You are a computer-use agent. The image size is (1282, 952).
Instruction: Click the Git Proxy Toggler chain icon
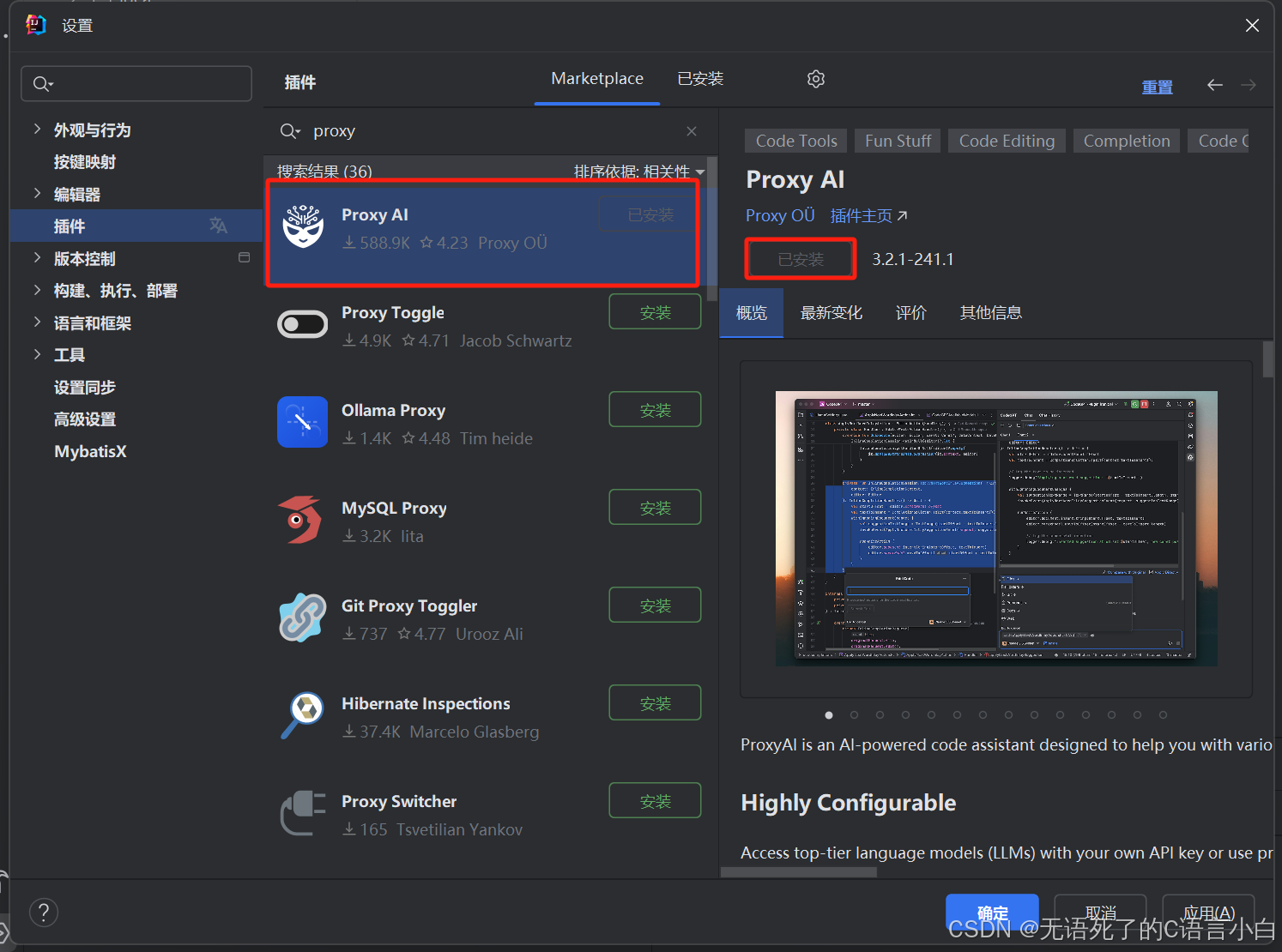tap(302, 617)
